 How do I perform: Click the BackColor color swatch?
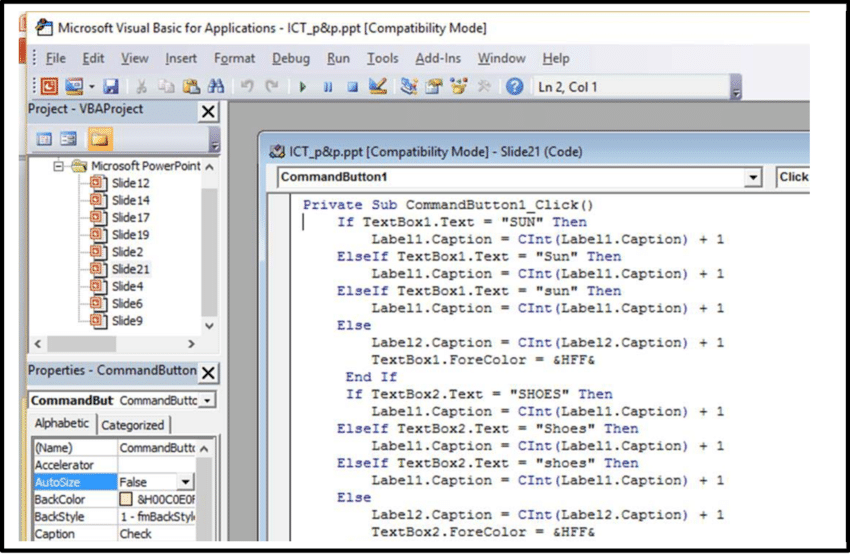coord(127,499)
